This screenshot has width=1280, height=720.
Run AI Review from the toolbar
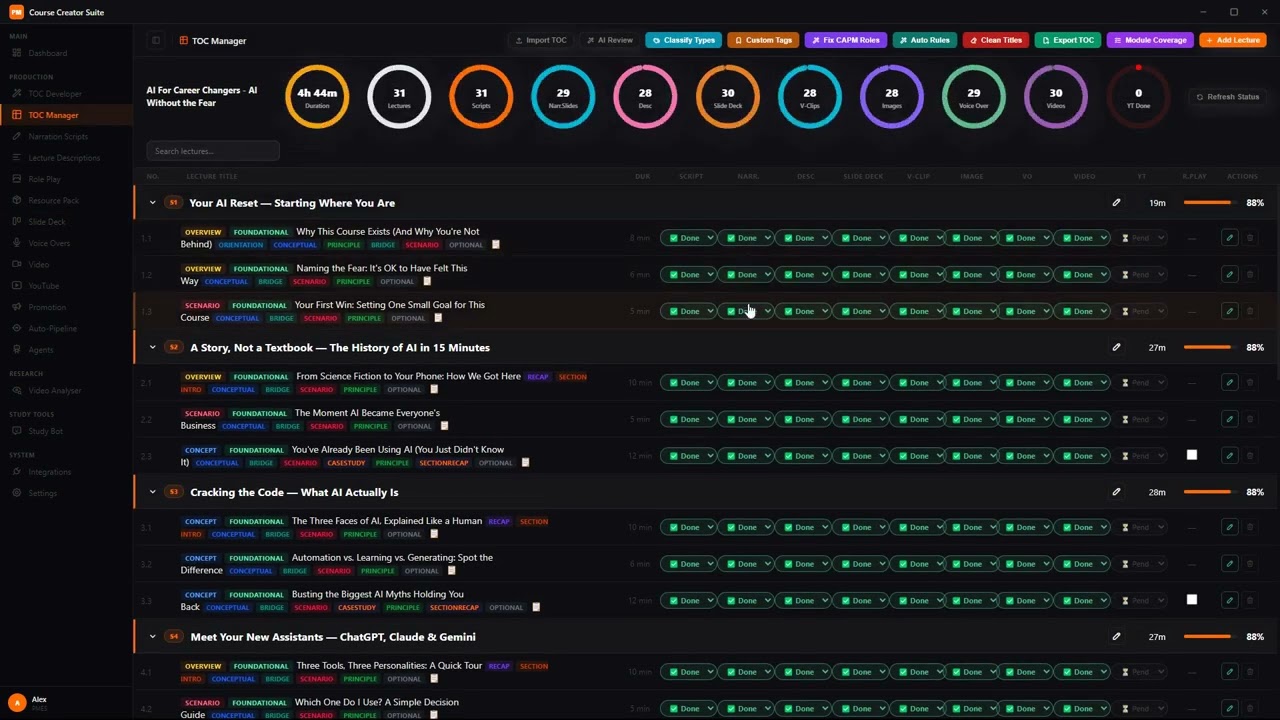[610, 40]
